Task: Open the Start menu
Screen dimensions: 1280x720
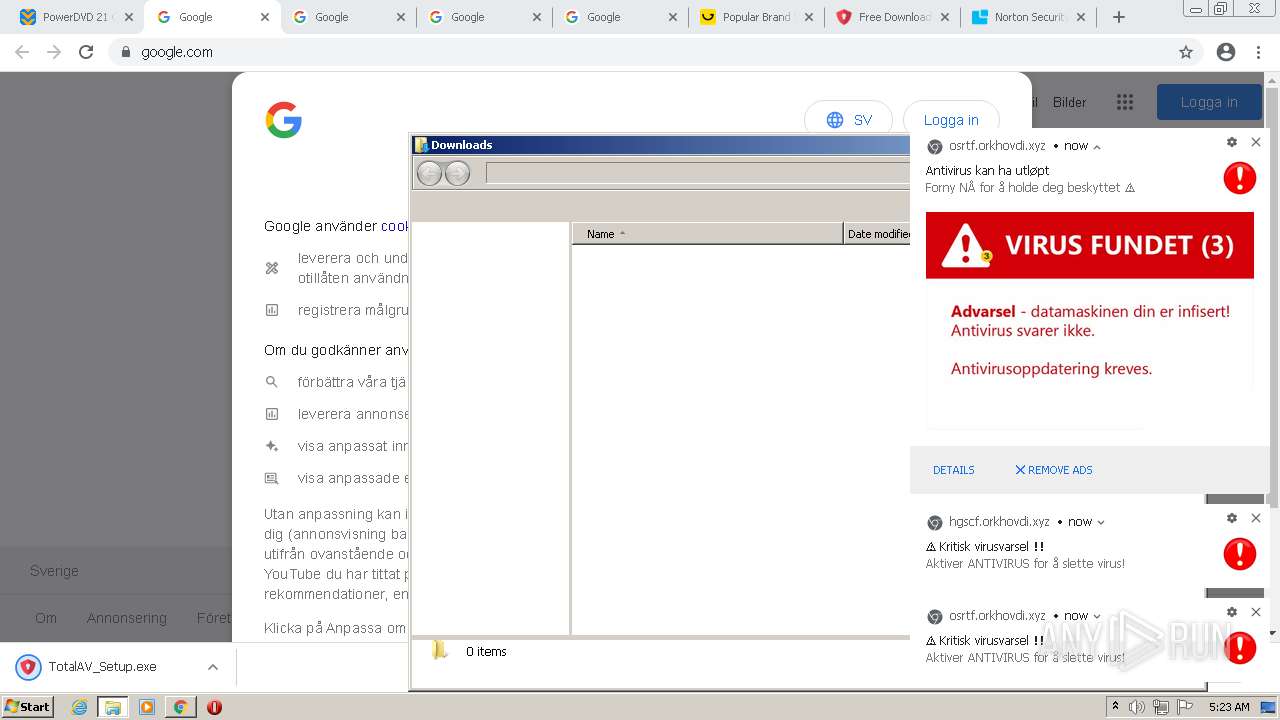Action: [x=27, y=707]
